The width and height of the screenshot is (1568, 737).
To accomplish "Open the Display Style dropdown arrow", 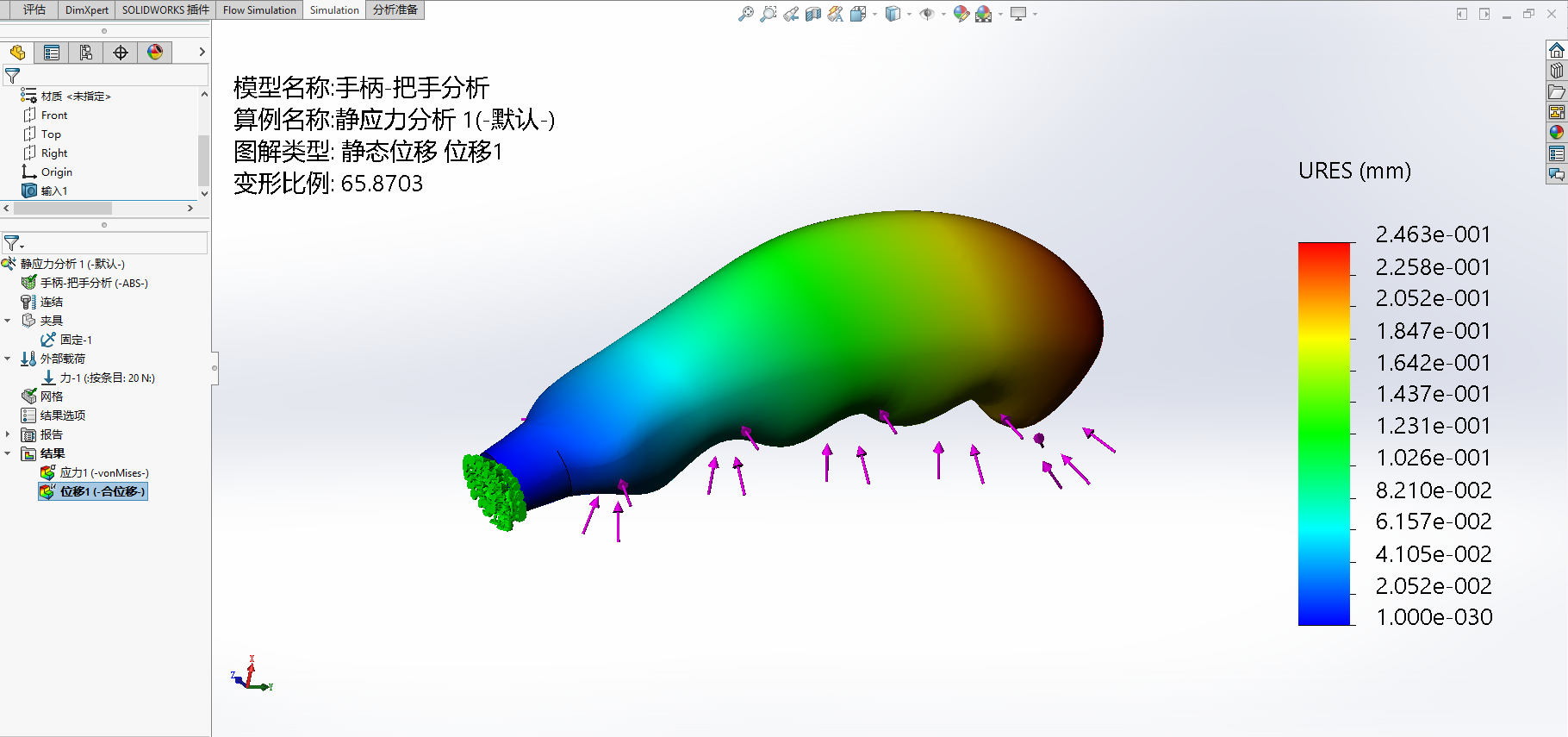I will [909, 14].
